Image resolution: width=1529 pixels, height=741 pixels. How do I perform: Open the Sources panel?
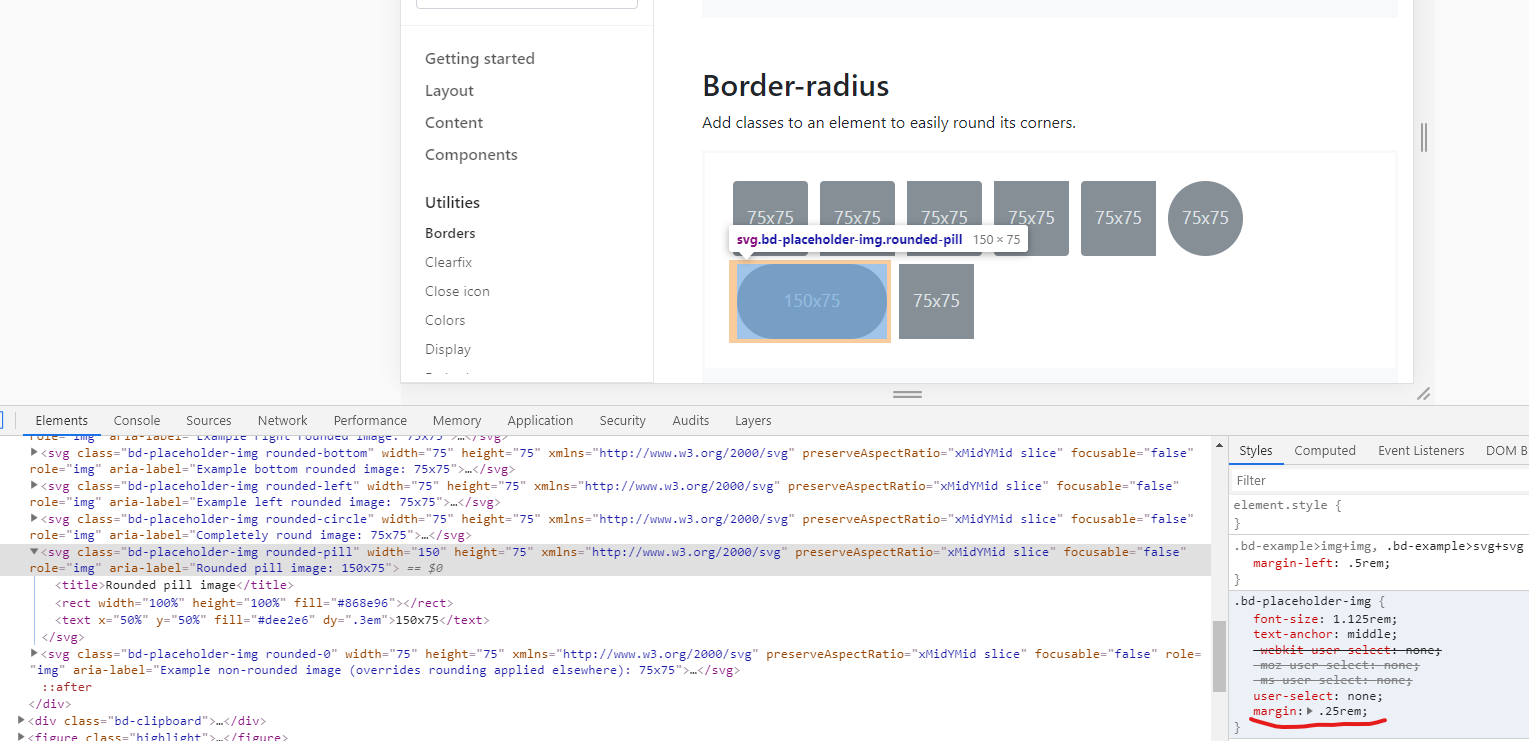(208, 420)
